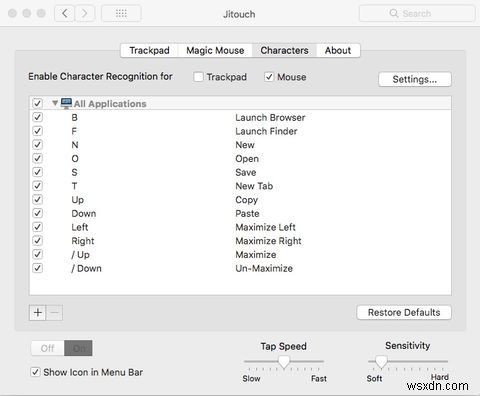Select the Maximize Right action
This screenshot has height=396, width=480.
pos(269,241)
